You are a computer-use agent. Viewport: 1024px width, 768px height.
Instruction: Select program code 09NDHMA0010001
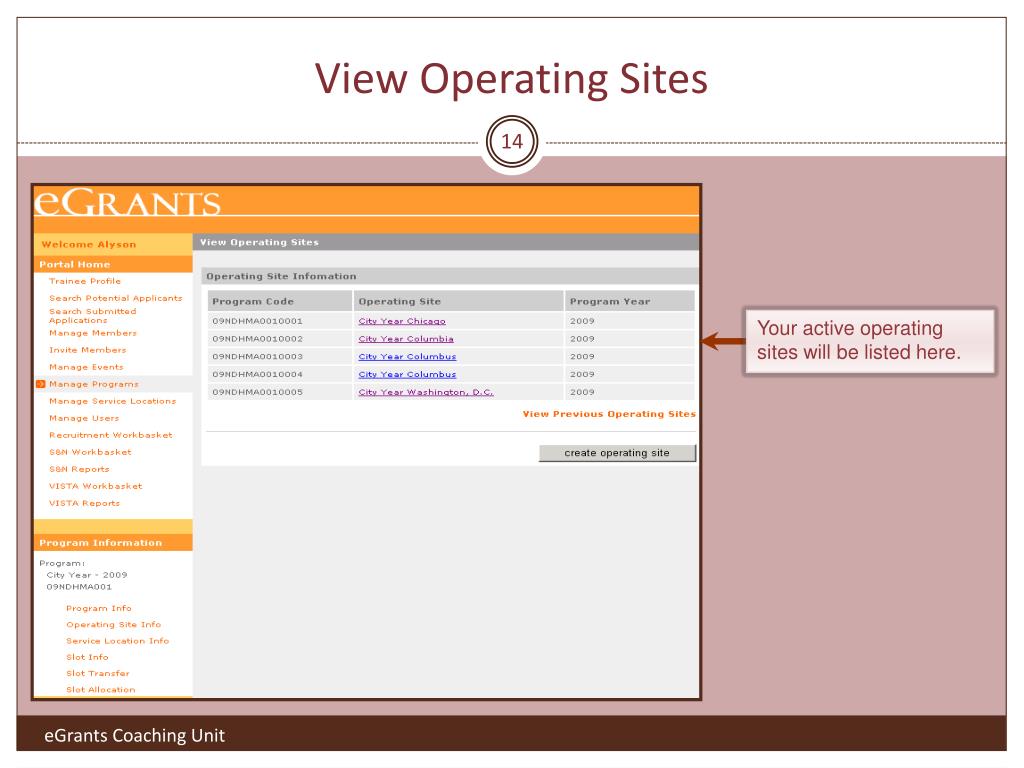[257, 321]
